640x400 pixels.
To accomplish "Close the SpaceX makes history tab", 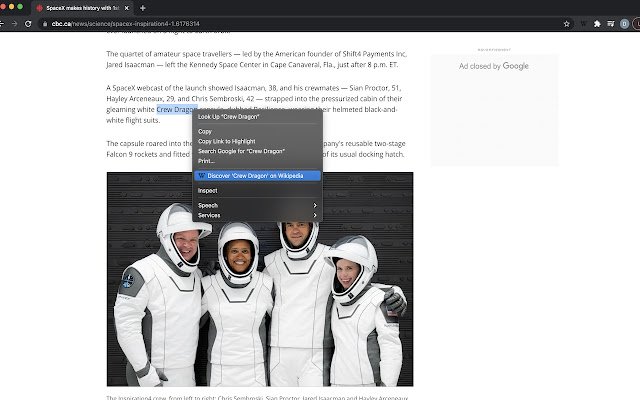I will click(127, 8).
